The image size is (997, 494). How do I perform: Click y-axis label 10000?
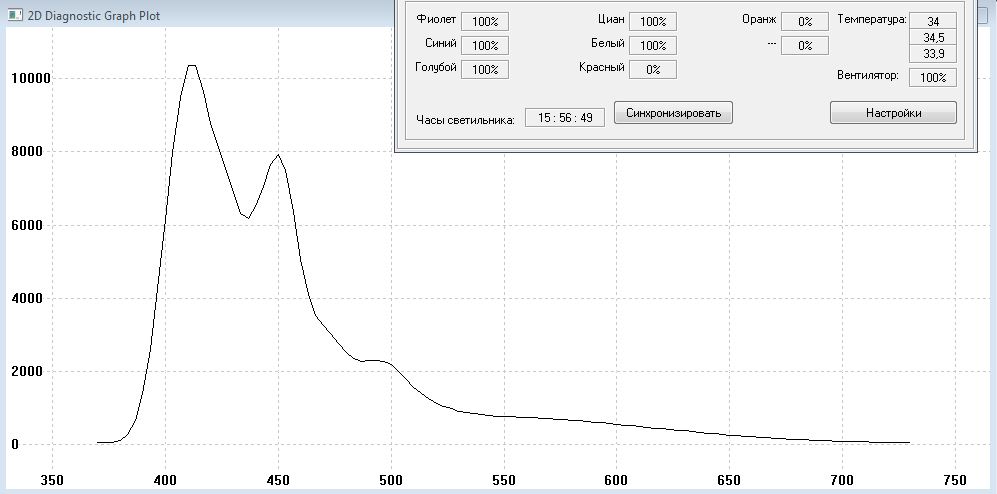coord(29,78)
